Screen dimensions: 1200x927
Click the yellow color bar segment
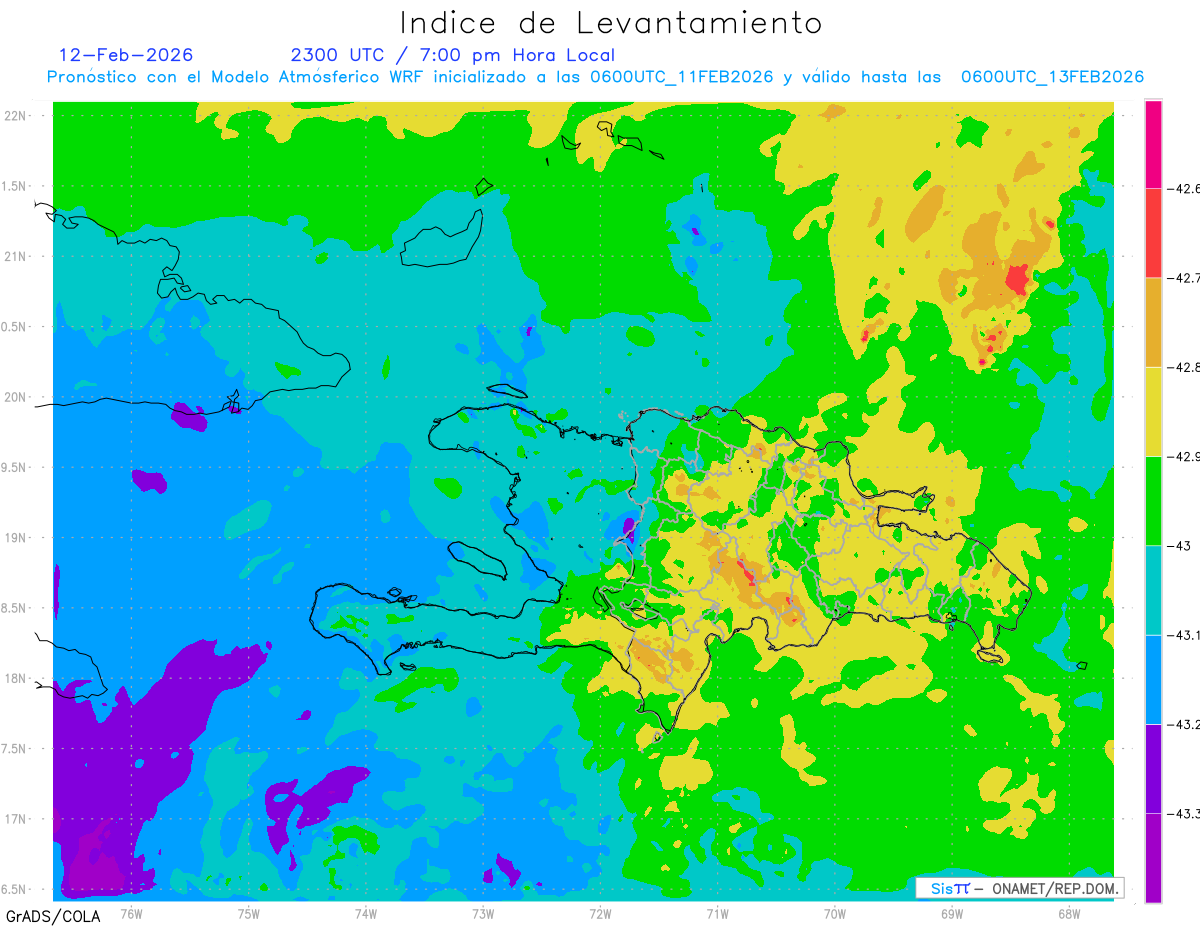point(1153,411)
